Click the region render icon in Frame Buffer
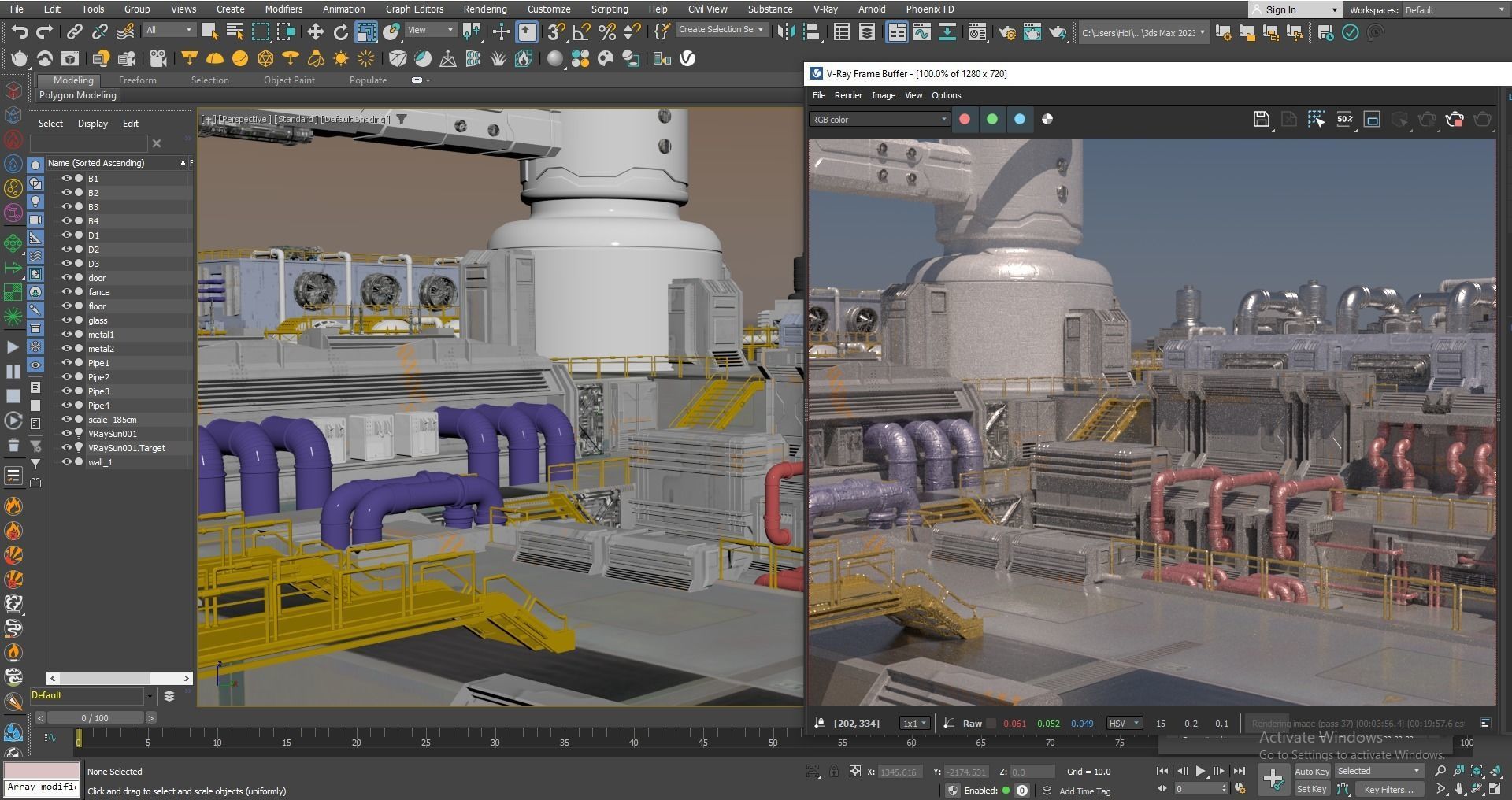 coord(1316,119)
